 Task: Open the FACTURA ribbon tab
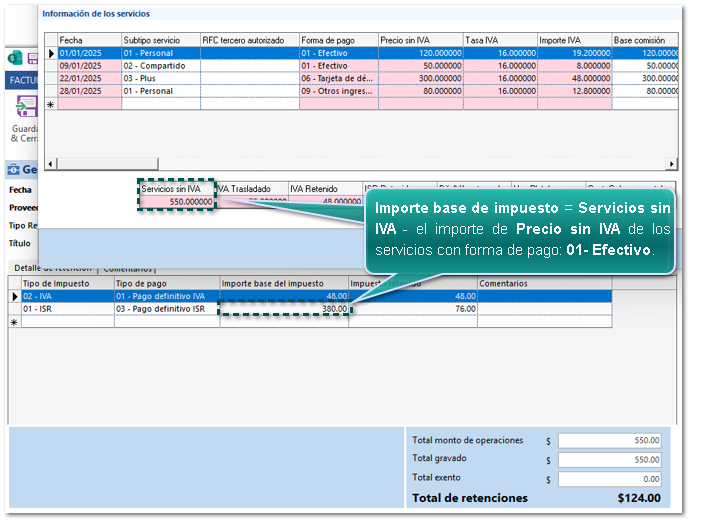(x=22, y=80)
